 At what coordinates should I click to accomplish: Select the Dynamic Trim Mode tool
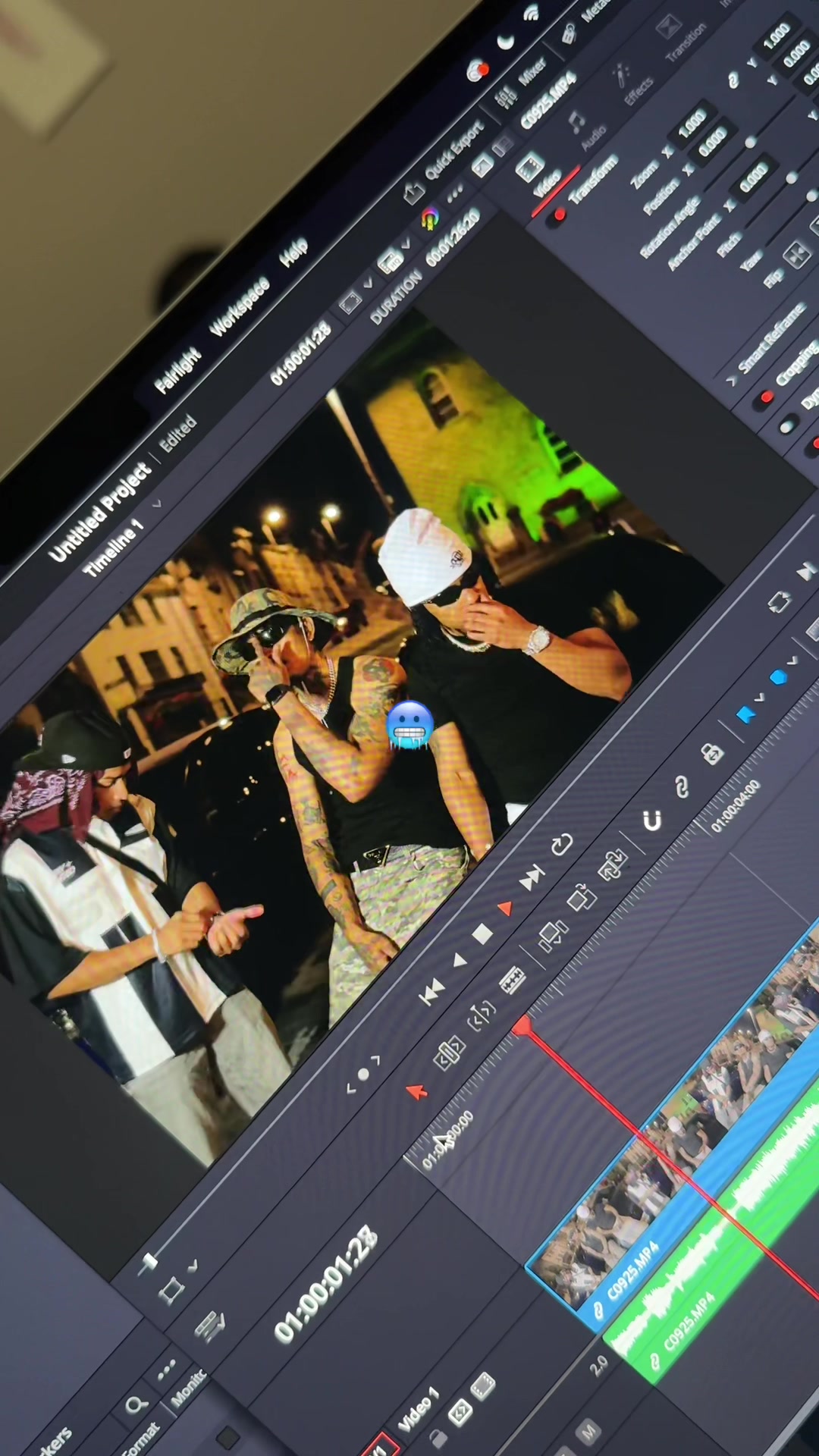click(482, 1015)
